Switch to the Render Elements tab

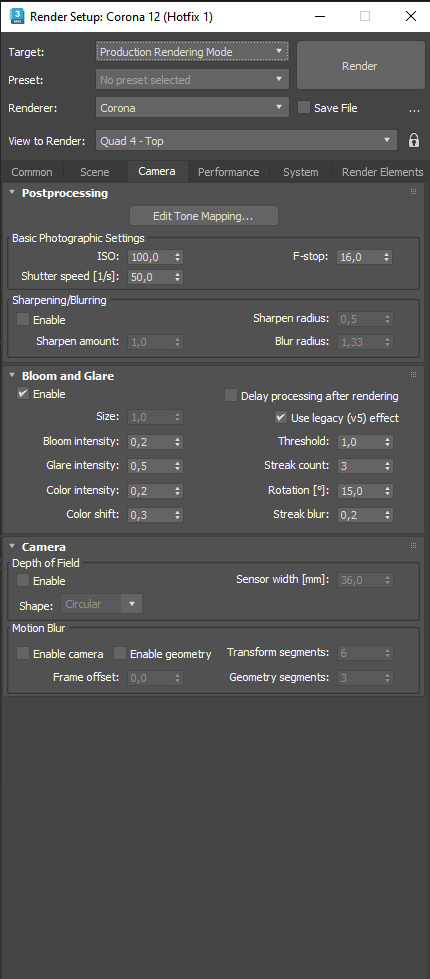pos(383,172)
